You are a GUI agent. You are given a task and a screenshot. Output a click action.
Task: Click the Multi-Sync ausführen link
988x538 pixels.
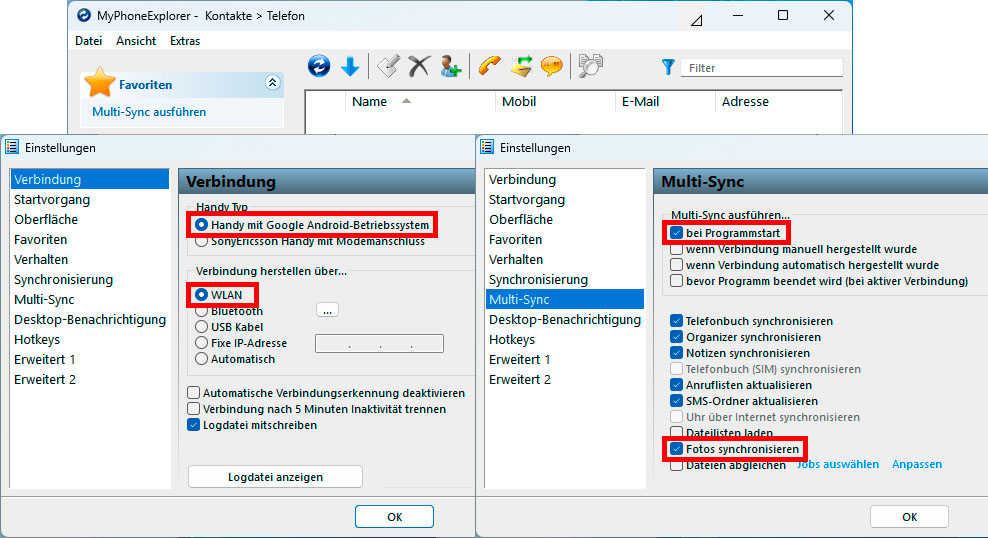(x=149, y=112)
